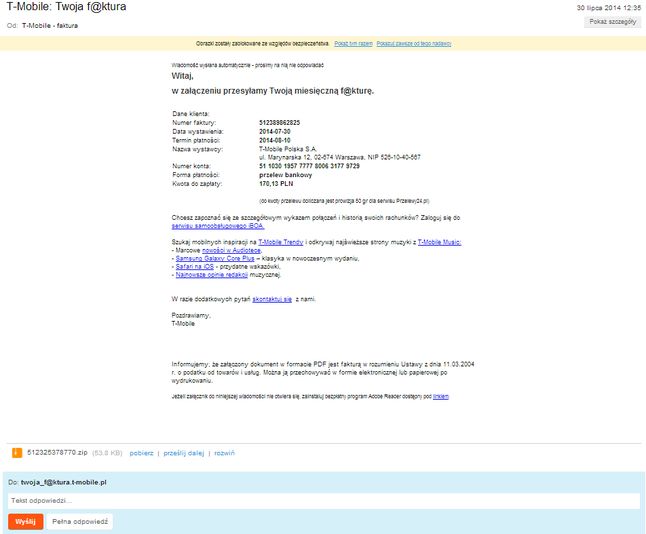Click the 'Pełna odpowiedź' button
The height and width of the screenshot is (534, 646).
80,522
